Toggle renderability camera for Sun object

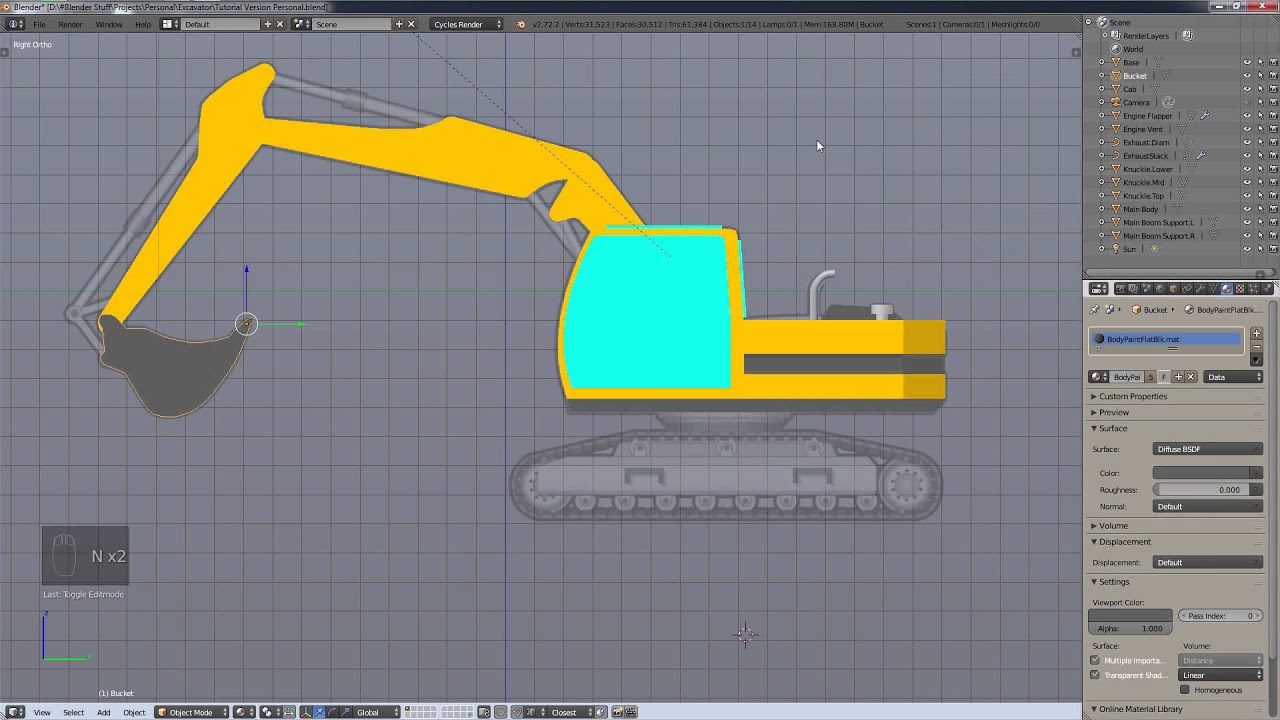pyautogui.click(x=1273, y=249)
